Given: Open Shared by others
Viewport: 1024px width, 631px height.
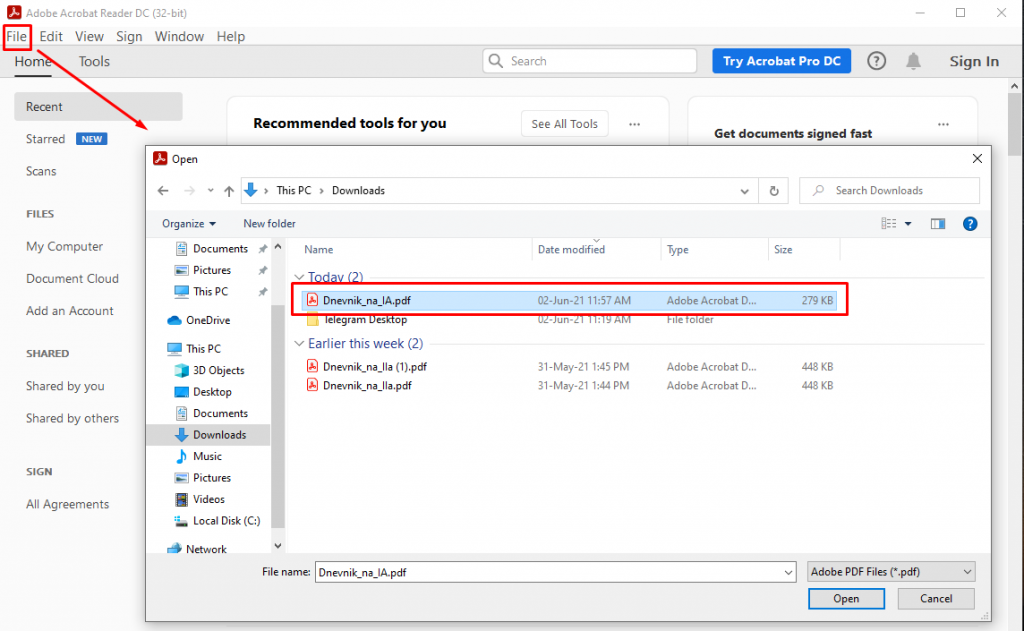Looking at the screenshot, I should pyautogui.click(x=72, y=418).
